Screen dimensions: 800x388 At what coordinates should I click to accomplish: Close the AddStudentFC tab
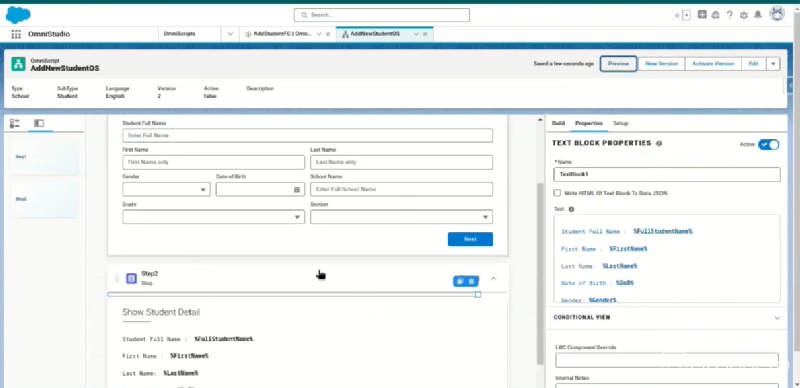pyautogui.click(x=328, y=34)
